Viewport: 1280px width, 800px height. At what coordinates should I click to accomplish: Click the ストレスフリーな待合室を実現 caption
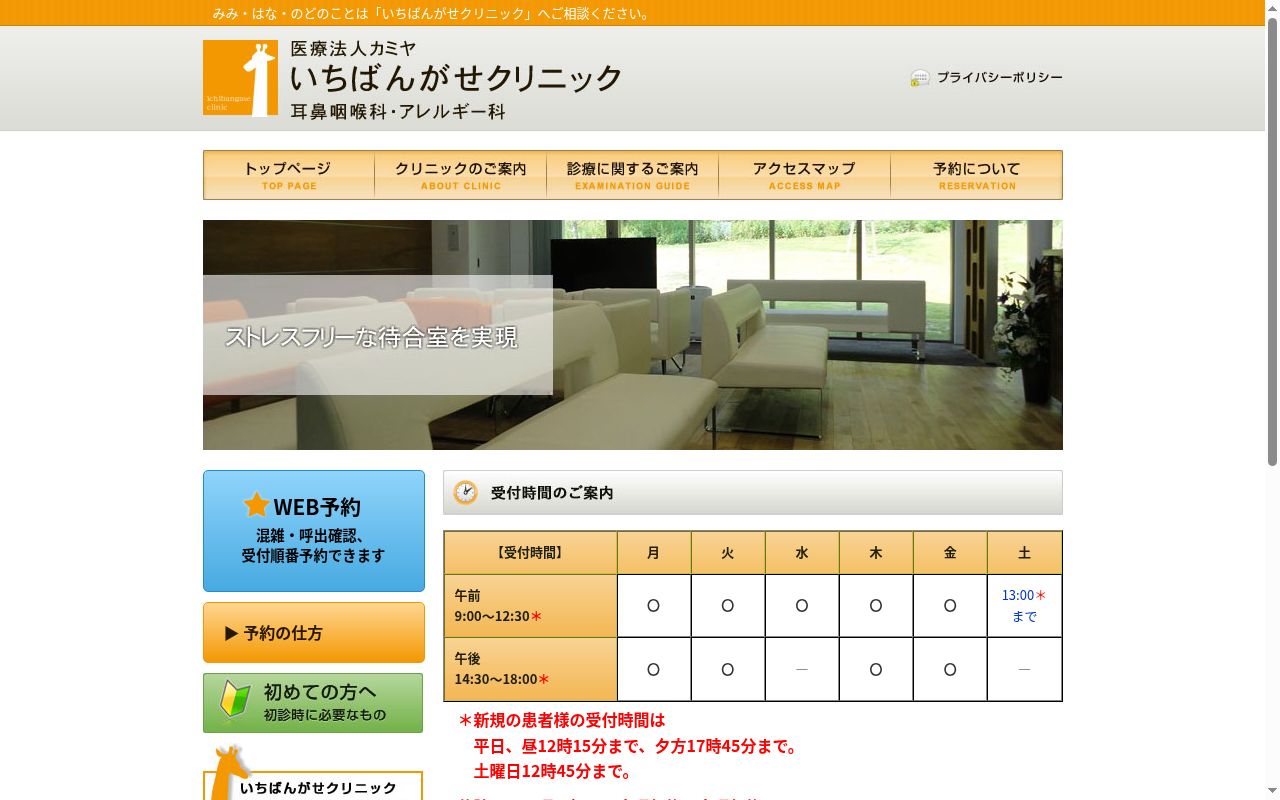click(371, 337)
